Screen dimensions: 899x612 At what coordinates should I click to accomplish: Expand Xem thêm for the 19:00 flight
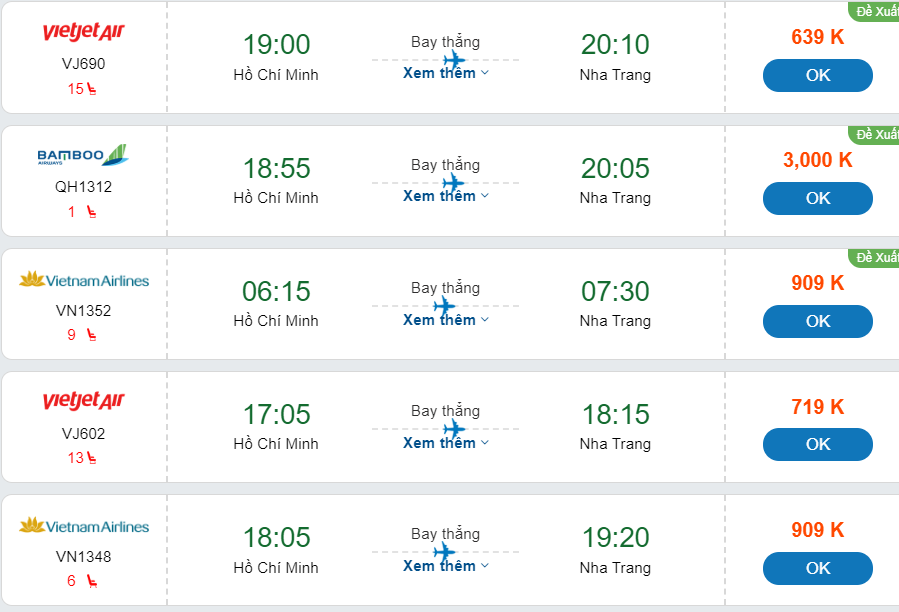click(446, 73)
